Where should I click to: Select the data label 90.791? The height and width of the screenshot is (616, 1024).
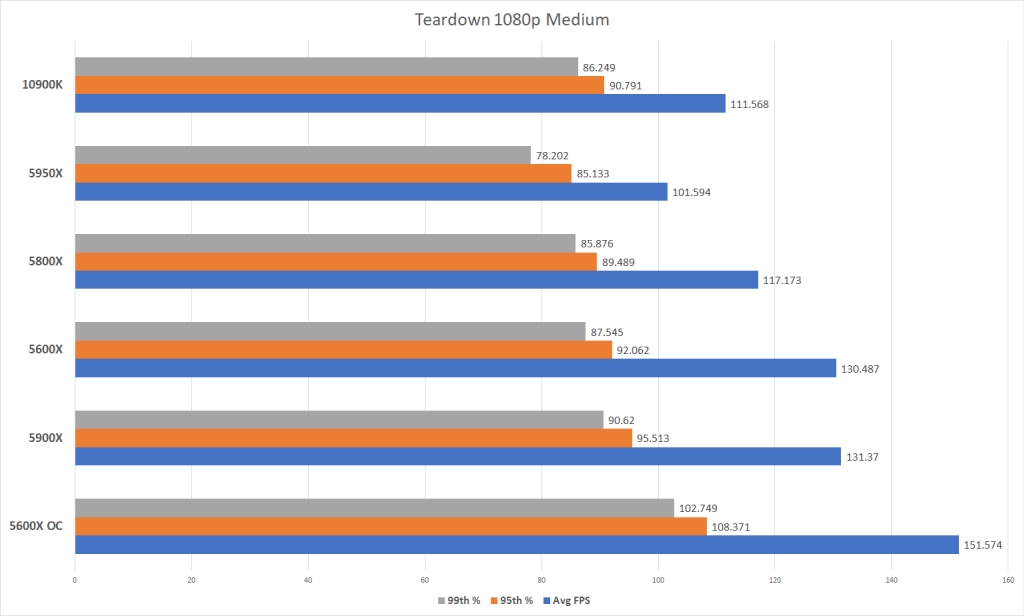pyautogui.click(x=626, y=86)
